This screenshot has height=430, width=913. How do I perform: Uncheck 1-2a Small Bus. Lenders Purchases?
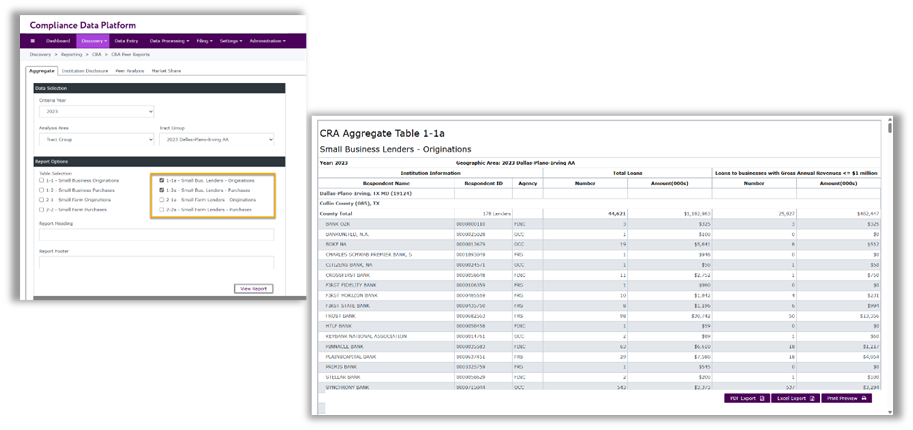pyautogui.click(x=162, y=190)
